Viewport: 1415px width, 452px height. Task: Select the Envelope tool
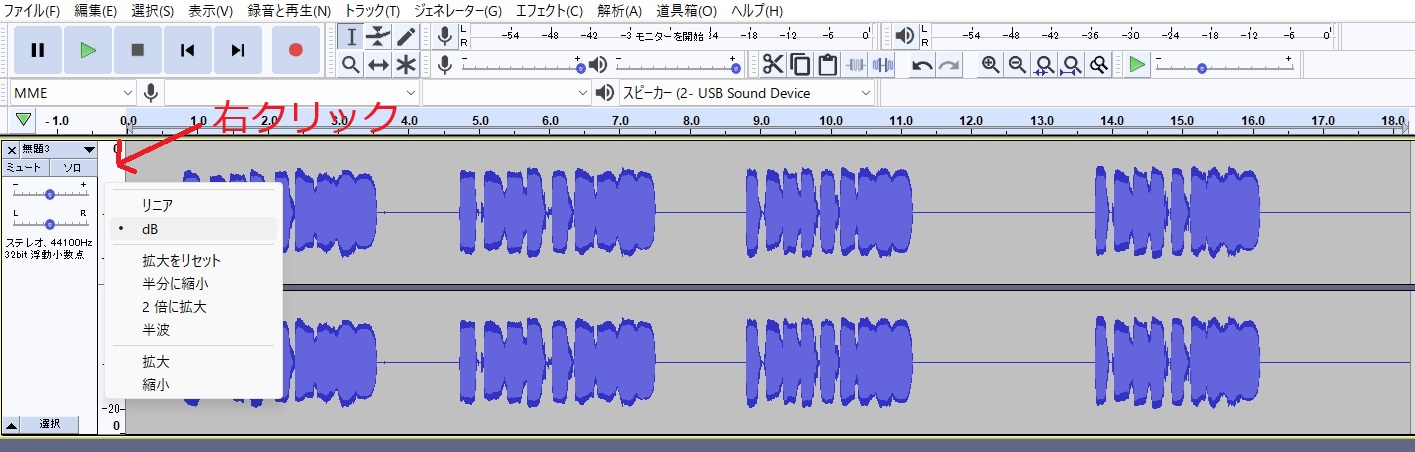coord(378,37)
